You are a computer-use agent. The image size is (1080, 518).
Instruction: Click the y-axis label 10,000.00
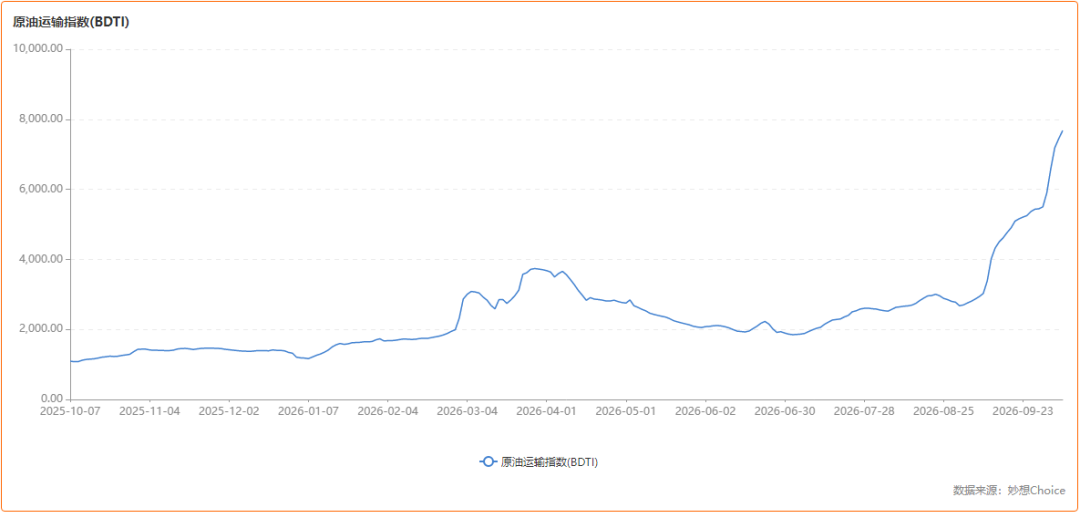[x=39, y=50]
